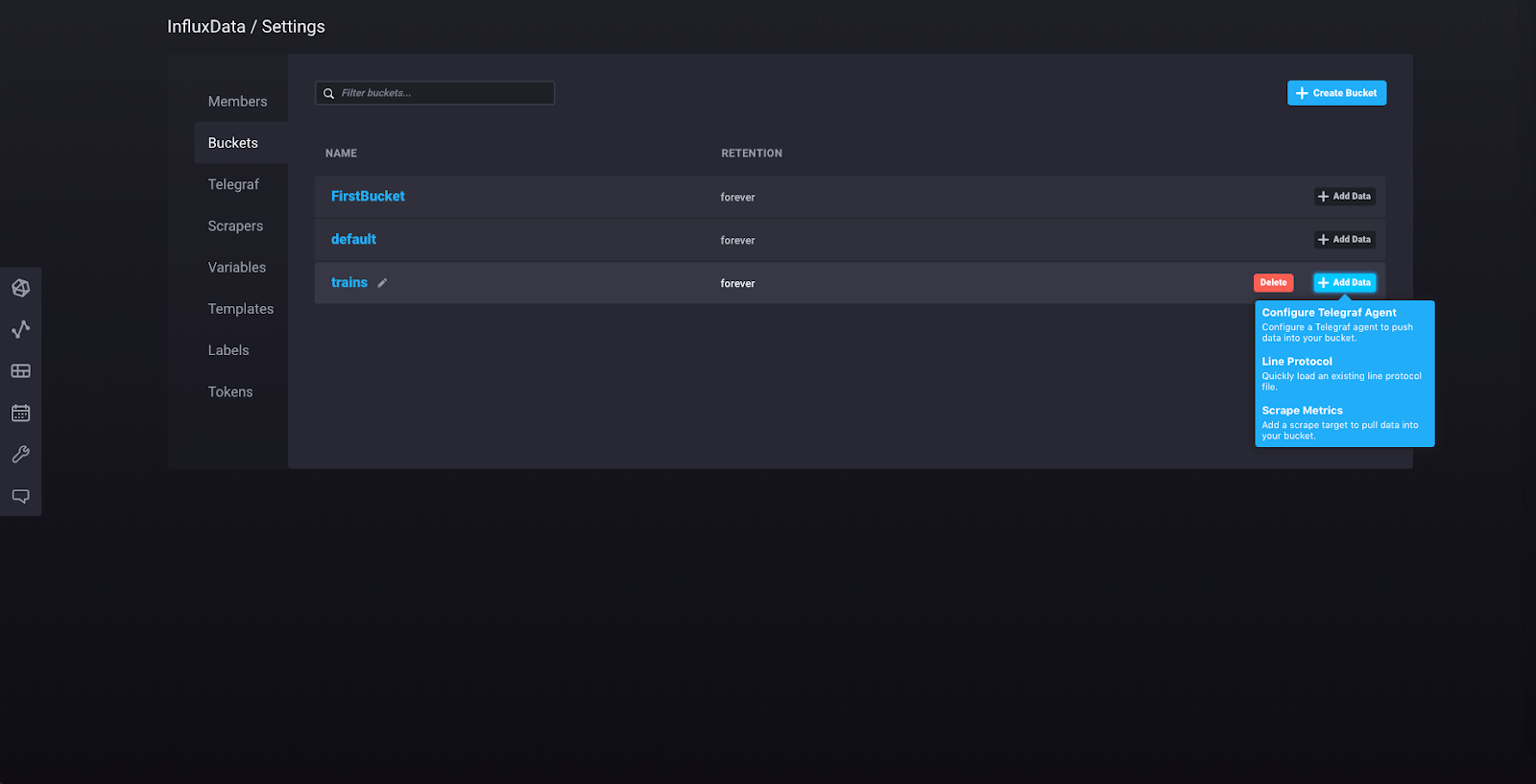Focus the Filter buckets search field
Screen dimensions: 1536x784
pyautogui.click(x=435, y=93)
